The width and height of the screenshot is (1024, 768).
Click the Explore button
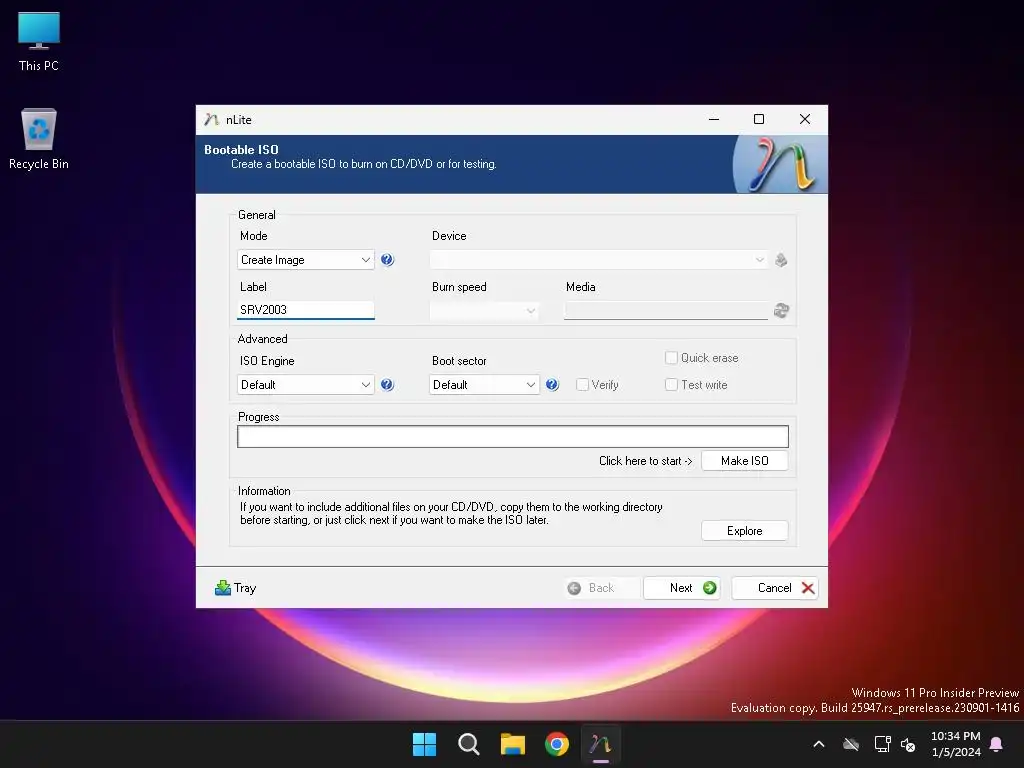click(744, 531)
